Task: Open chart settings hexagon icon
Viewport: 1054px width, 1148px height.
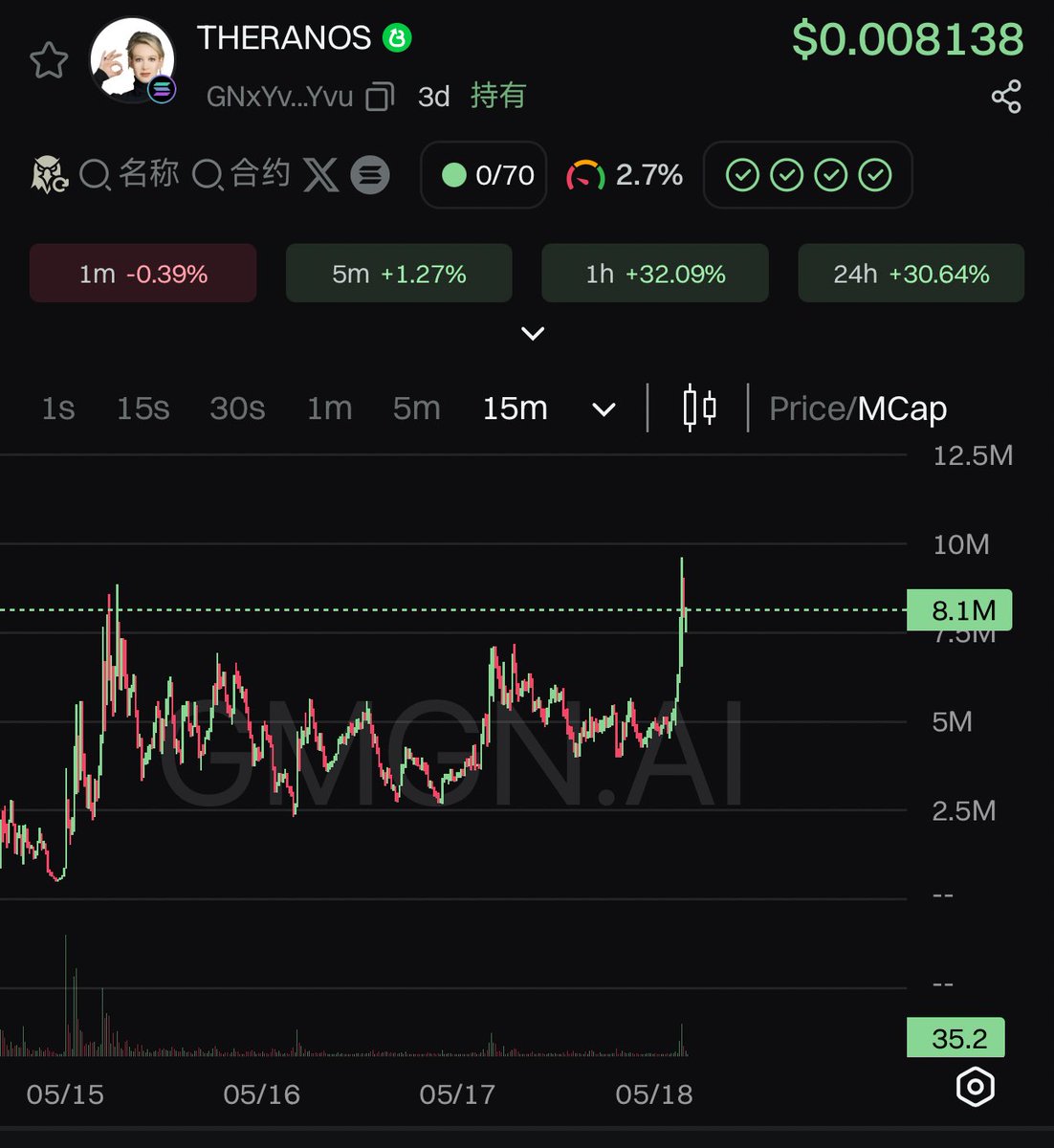Action: click(976, 1087)
